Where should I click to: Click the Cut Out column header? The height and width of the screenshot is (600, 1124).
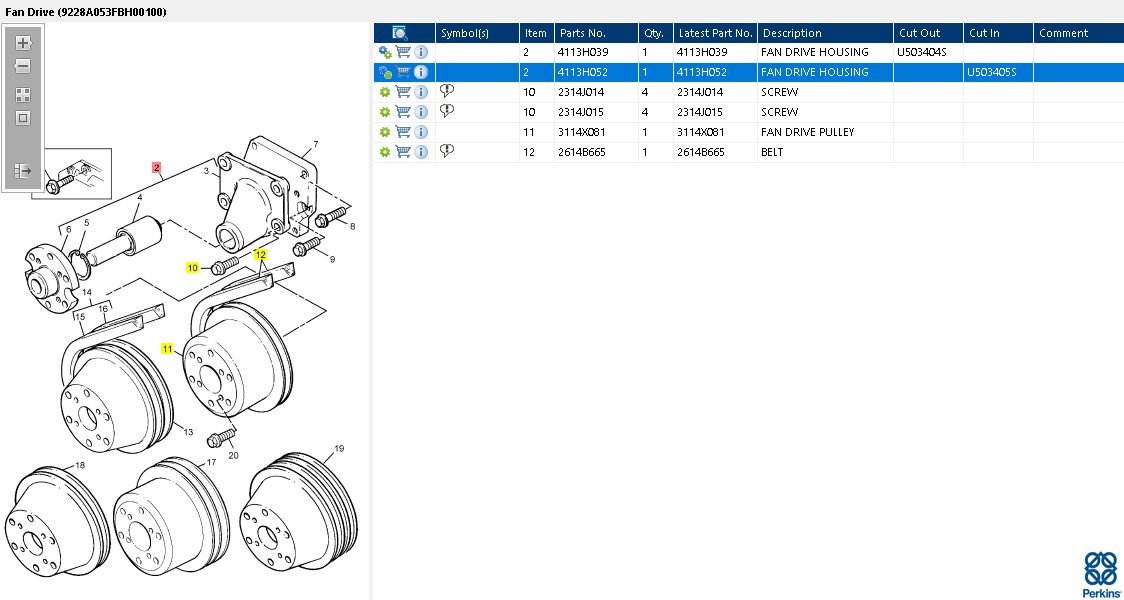tap(919, 33)
